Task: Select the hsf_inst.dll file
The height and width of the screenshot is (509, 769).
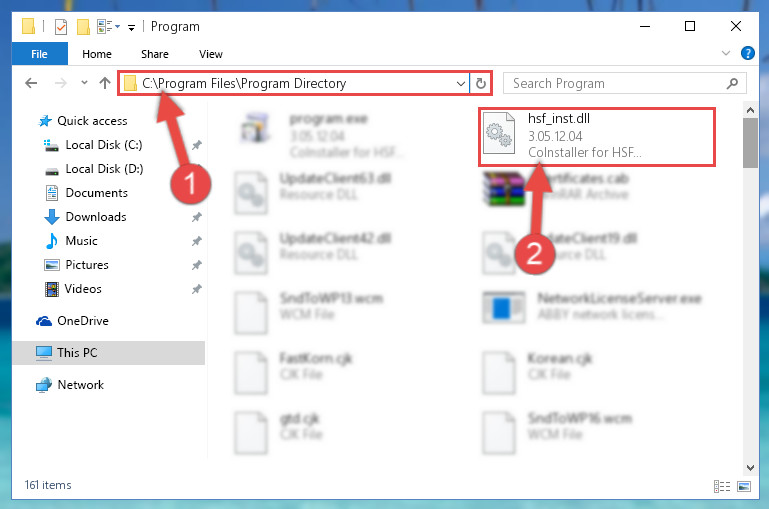Action: click(x=596, y=137)
